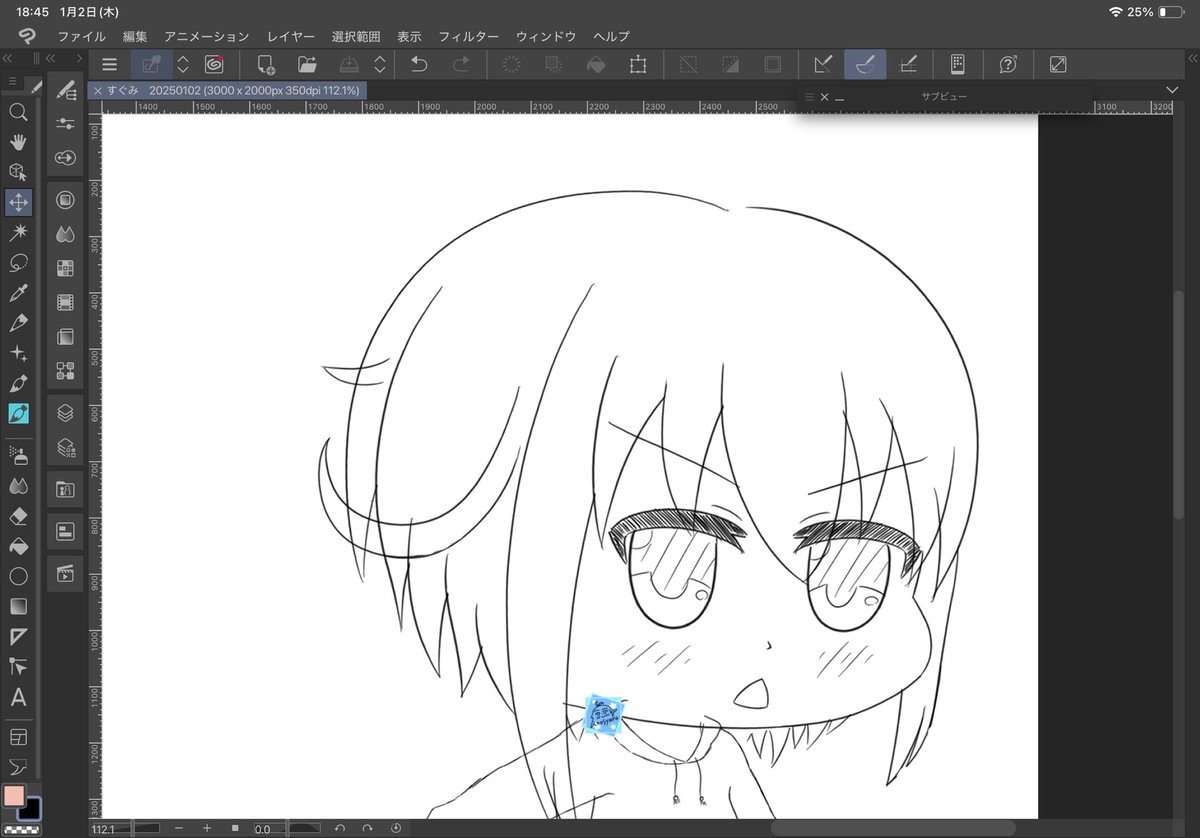This screenshot has height=838, width=1200.
Task: Expand the stepper arrows beside the edit icon
Action: click(183, 65)
